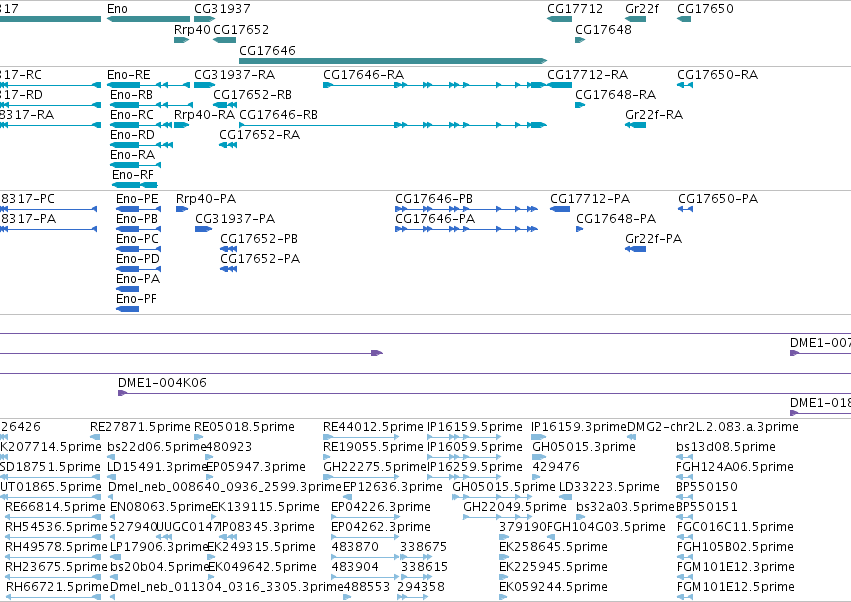This screenshot has height=602, width=851.
Task: Click the bs32a03.5prime EST label
Action: click(x=625, y=508)
